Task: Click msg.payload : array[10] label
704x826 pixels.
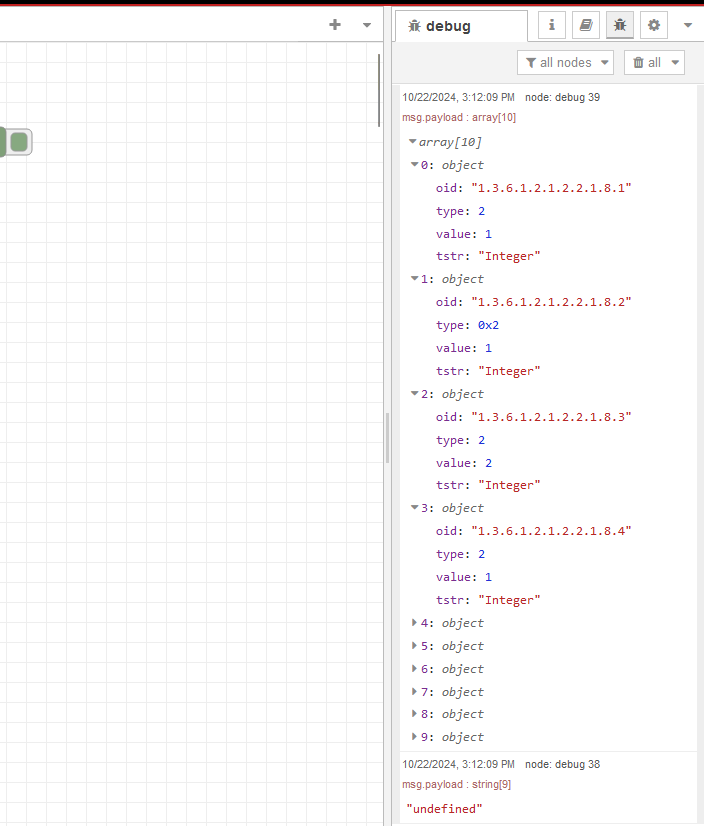Action: point(459,117)
